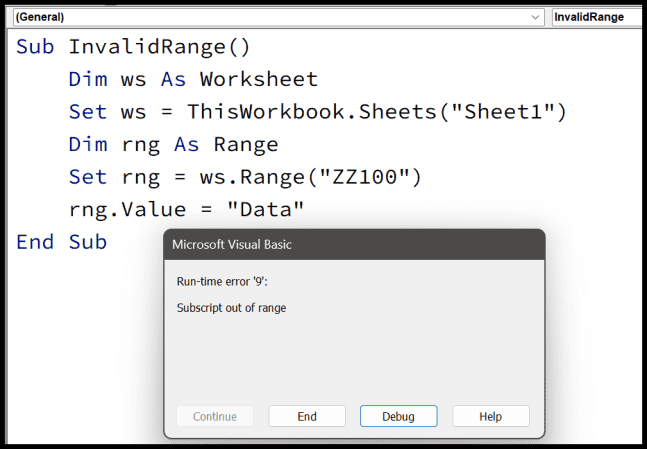Click the "Subscript out of range" text

tap(231, 308)
